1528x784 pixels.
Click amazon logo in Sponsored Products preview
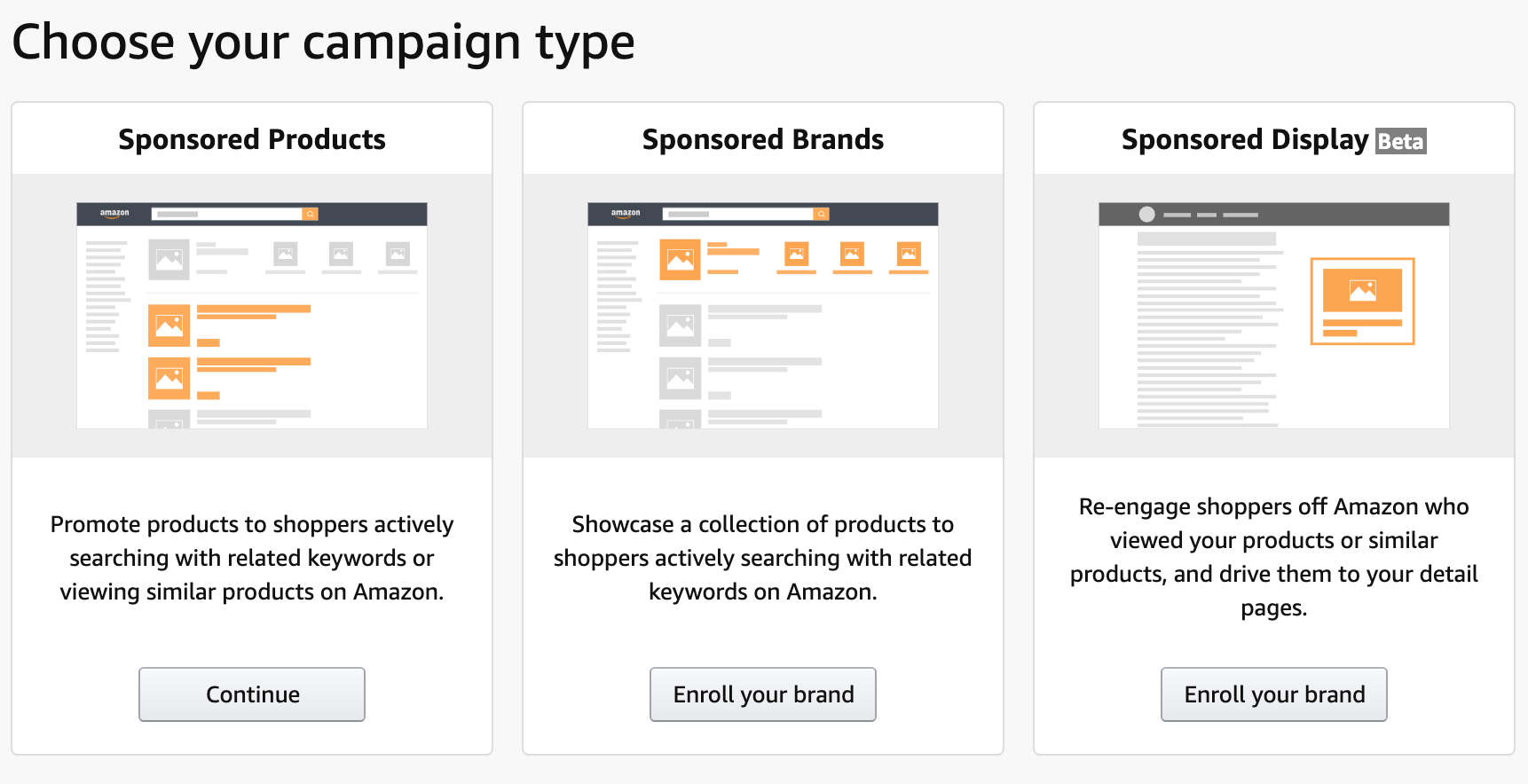pos(114,214)
